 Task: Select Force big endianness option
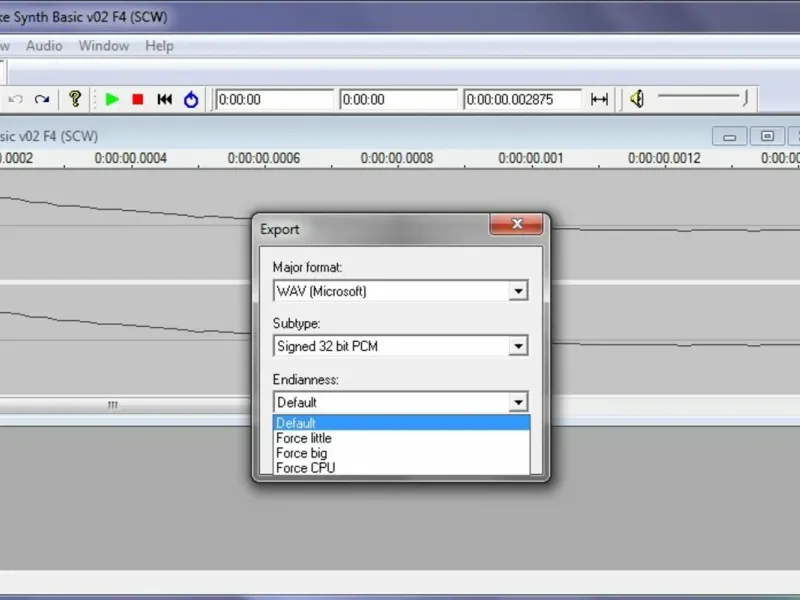(x=402, y=453)
